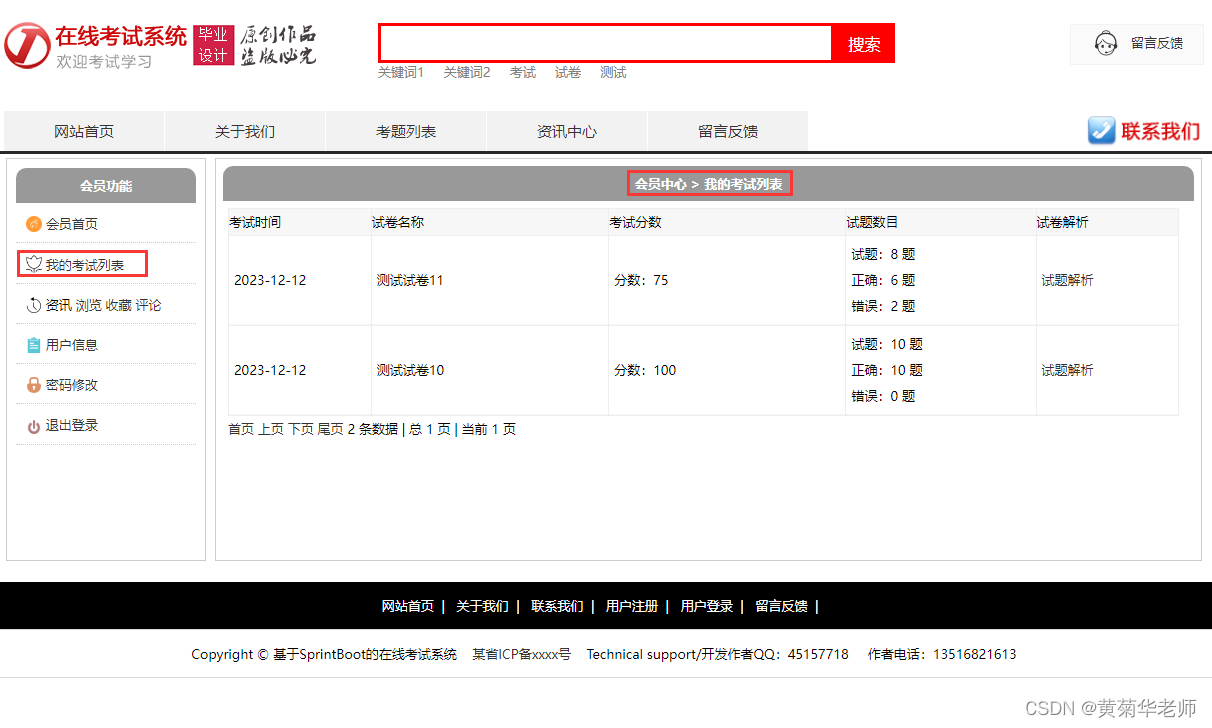Screen dimensions: 1212x728
Task: Open 留言反馈 in the navigation bar
Action: [728, 131]
